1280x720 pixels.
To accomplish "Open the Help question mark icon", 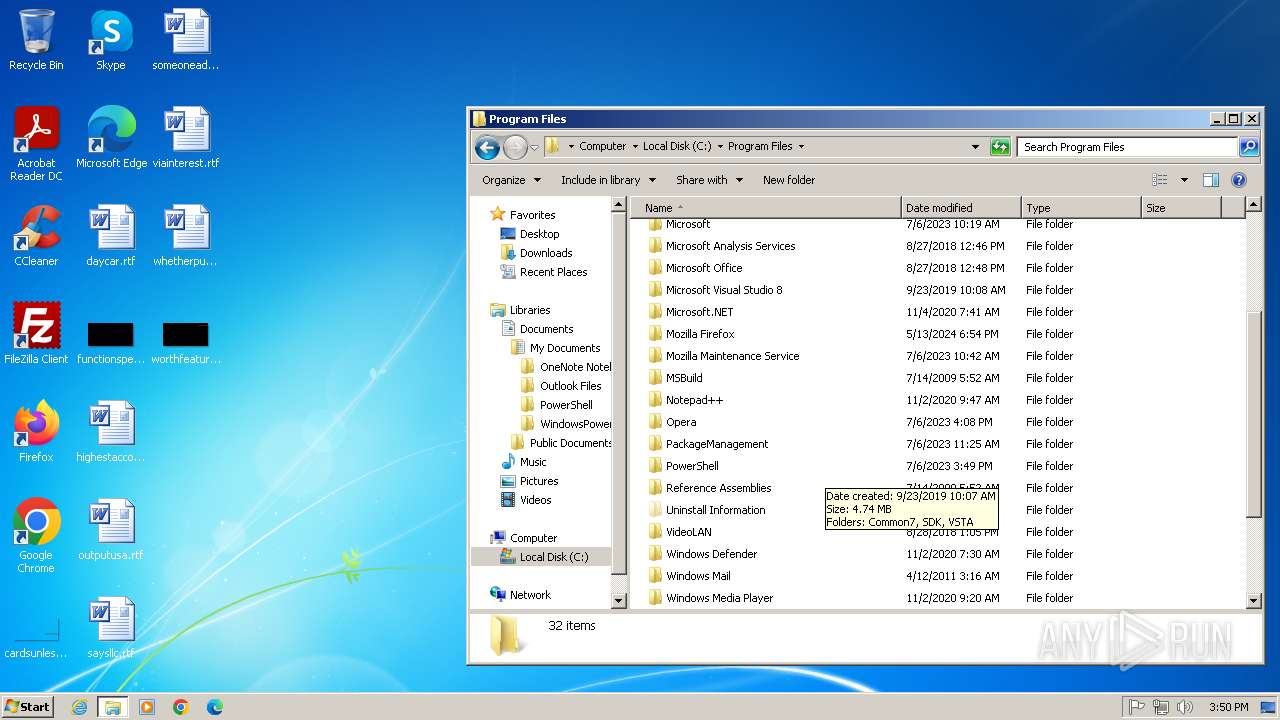I will 1239,180.
